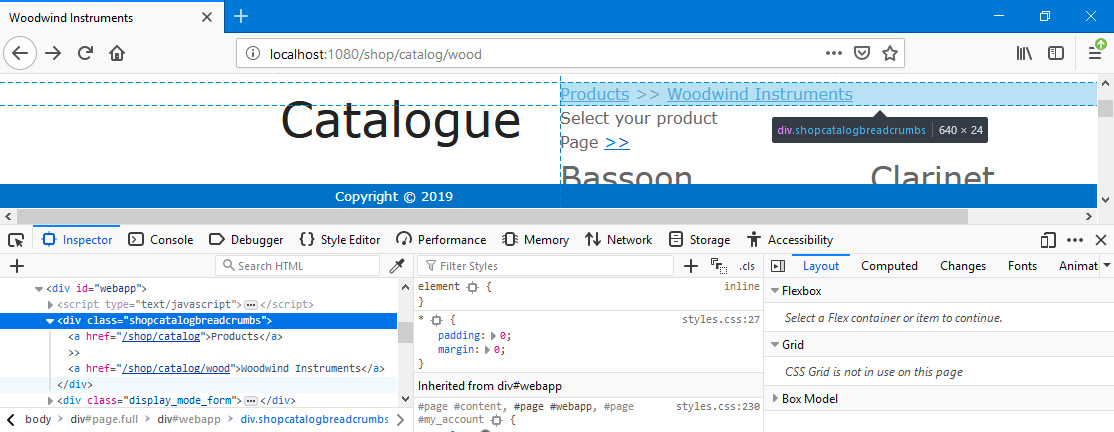Screen dimensions: 1114x432
Task: Switch to Style Editor tab
Action: (x=339, y=240)
